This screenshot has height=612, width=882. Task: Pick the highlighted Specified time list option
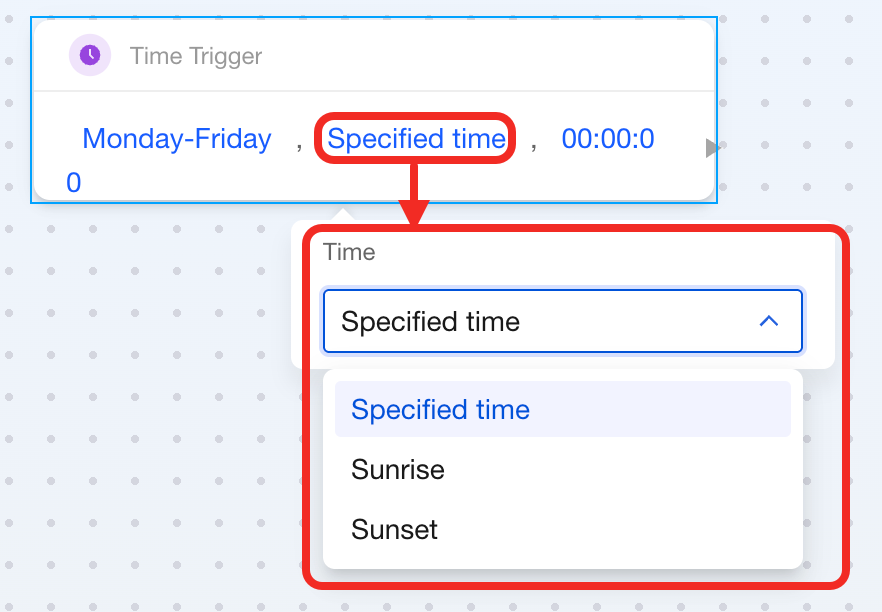click(441, 409)
